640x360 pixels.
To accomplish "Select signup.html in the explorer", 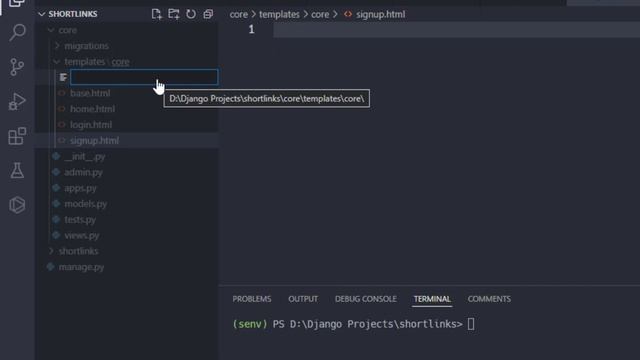I will [x=94, y=141].
